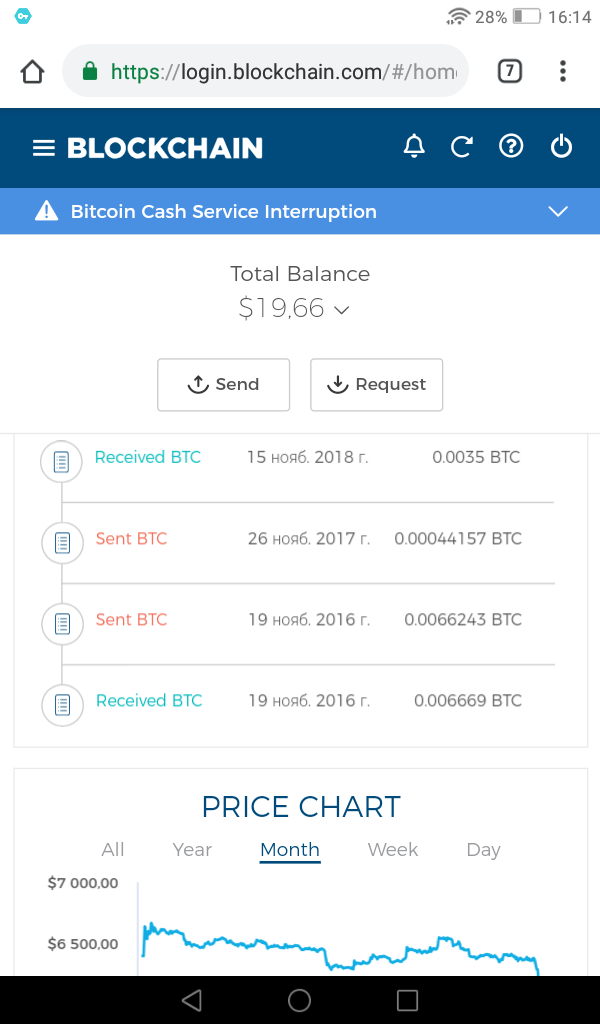The width and height of the screenshot is (600, 1024).
Task: Open browser tab switcher showing 7
Action: (510, 71)
